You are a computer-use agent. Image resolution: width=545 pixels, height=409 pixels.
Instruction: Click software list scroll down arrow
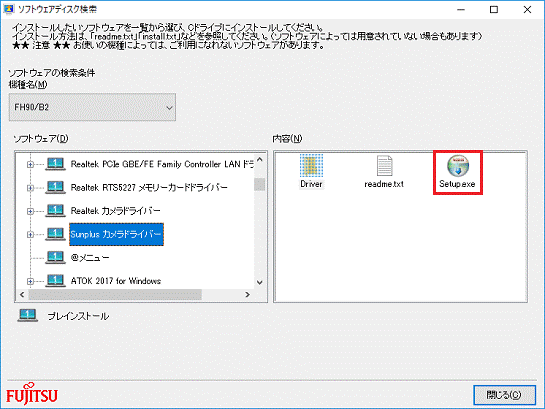click(x=260, y=282)
